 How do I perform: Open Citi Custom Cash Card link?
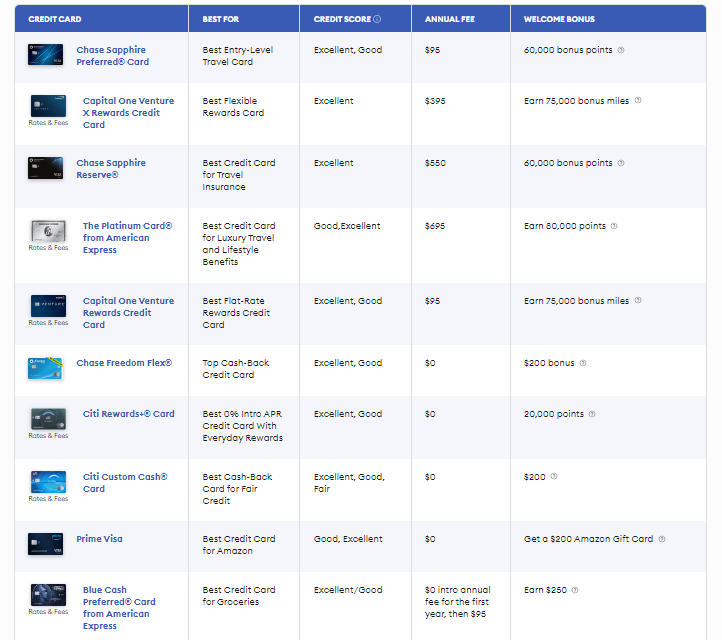point(125,483)
